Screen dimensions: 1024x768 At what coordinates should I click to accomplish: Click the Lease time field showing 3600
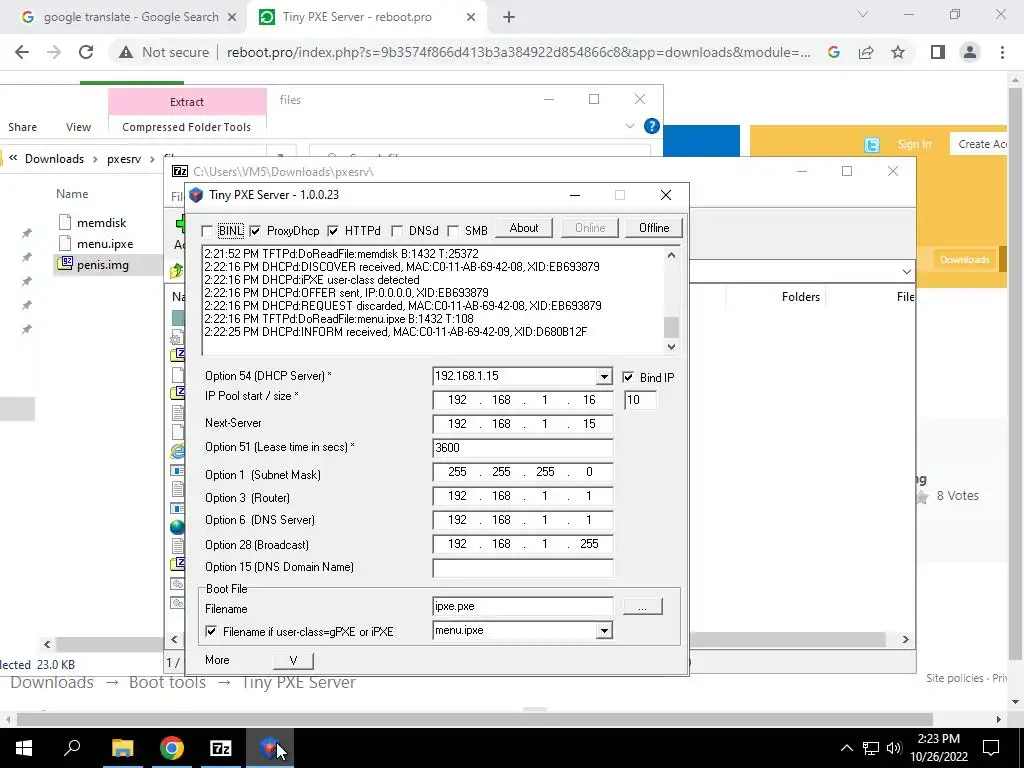pyautogui.click(x=522, y=448)
